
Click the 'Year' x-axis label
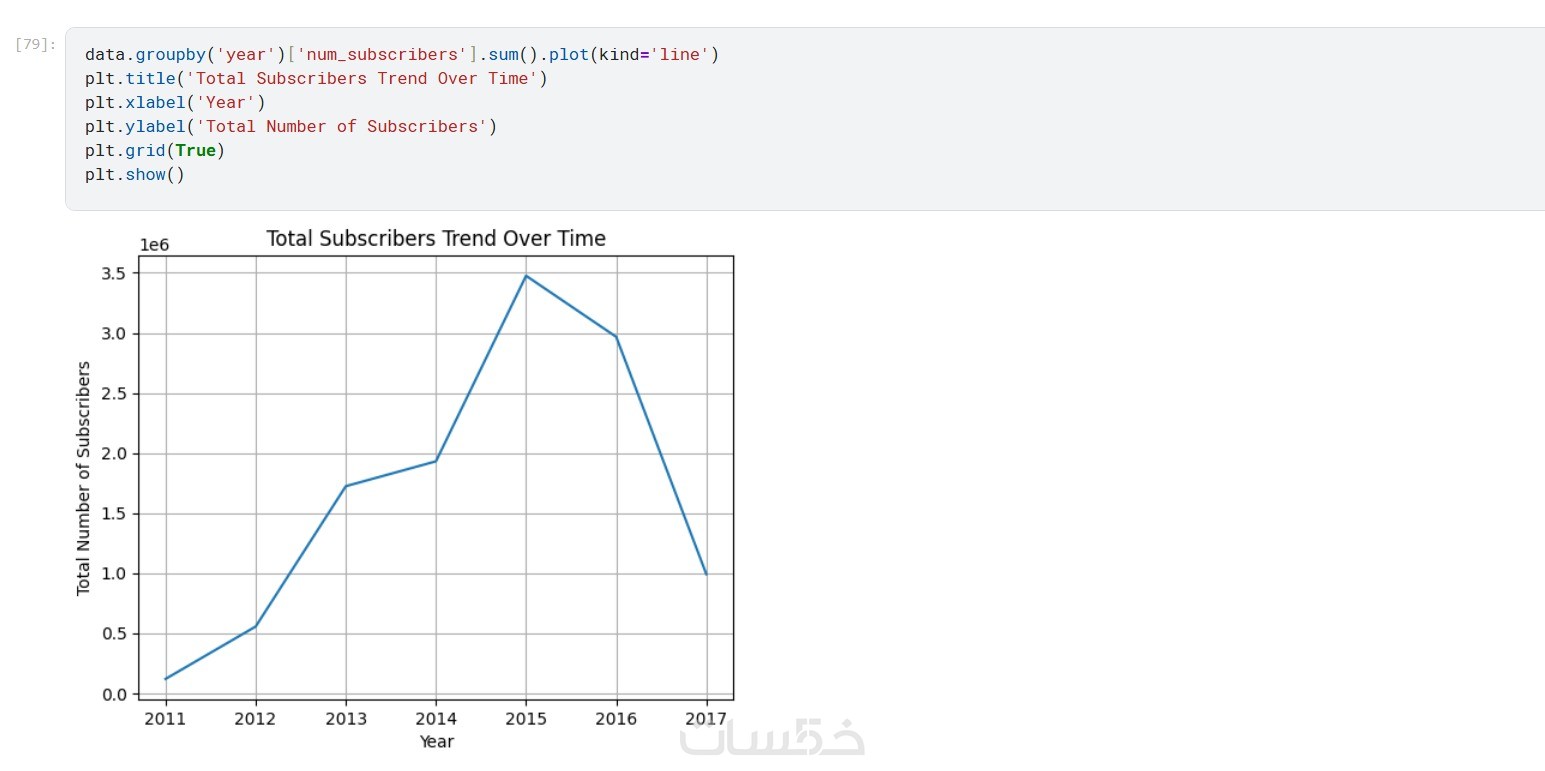coord(436,742)
